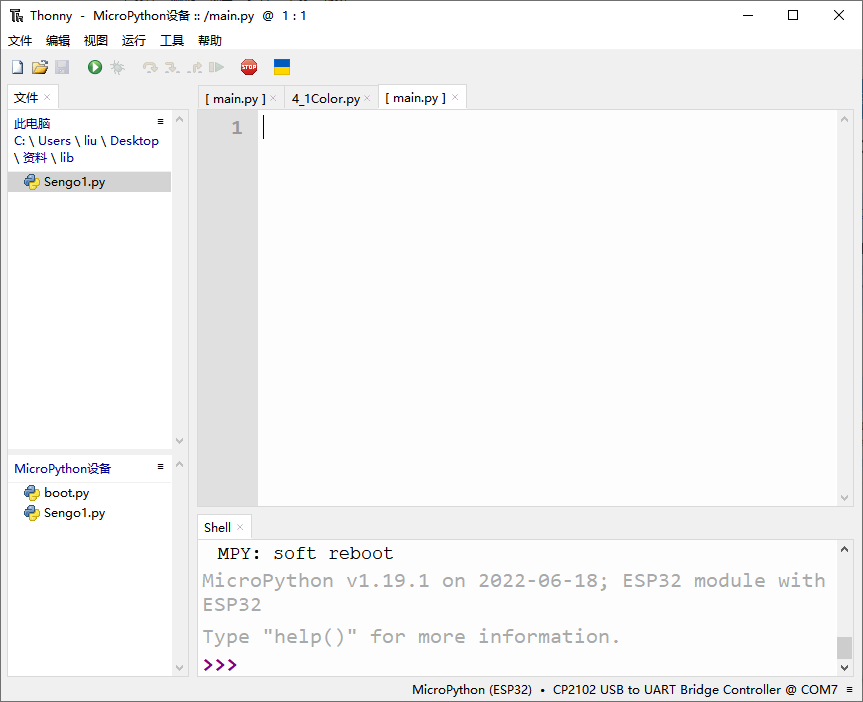Screen dimensions: 863x702
Task: Click the Shell scroll up arrow
Action: click(x=844, y=549)
